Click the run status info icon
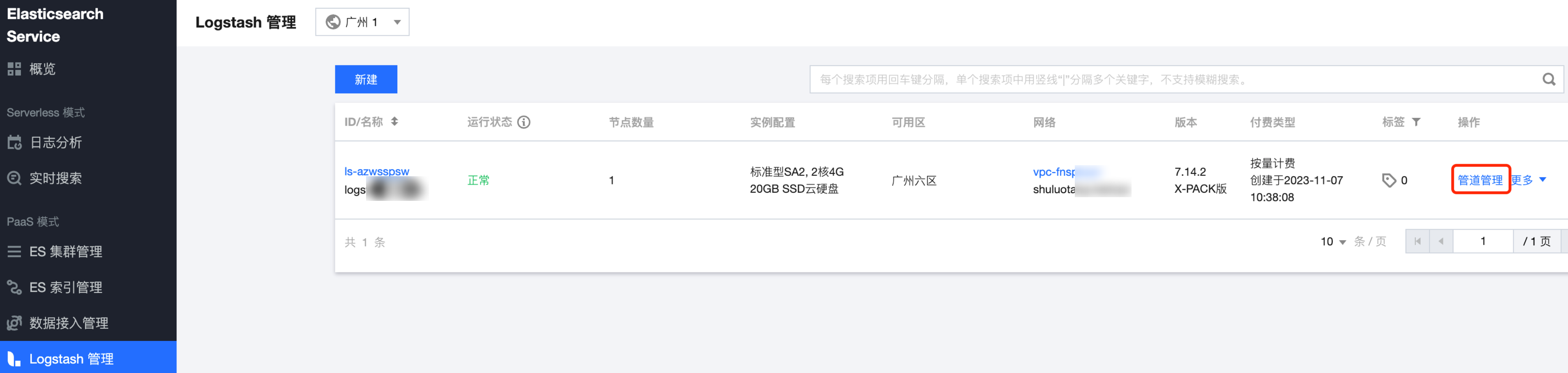 point(524,122)
